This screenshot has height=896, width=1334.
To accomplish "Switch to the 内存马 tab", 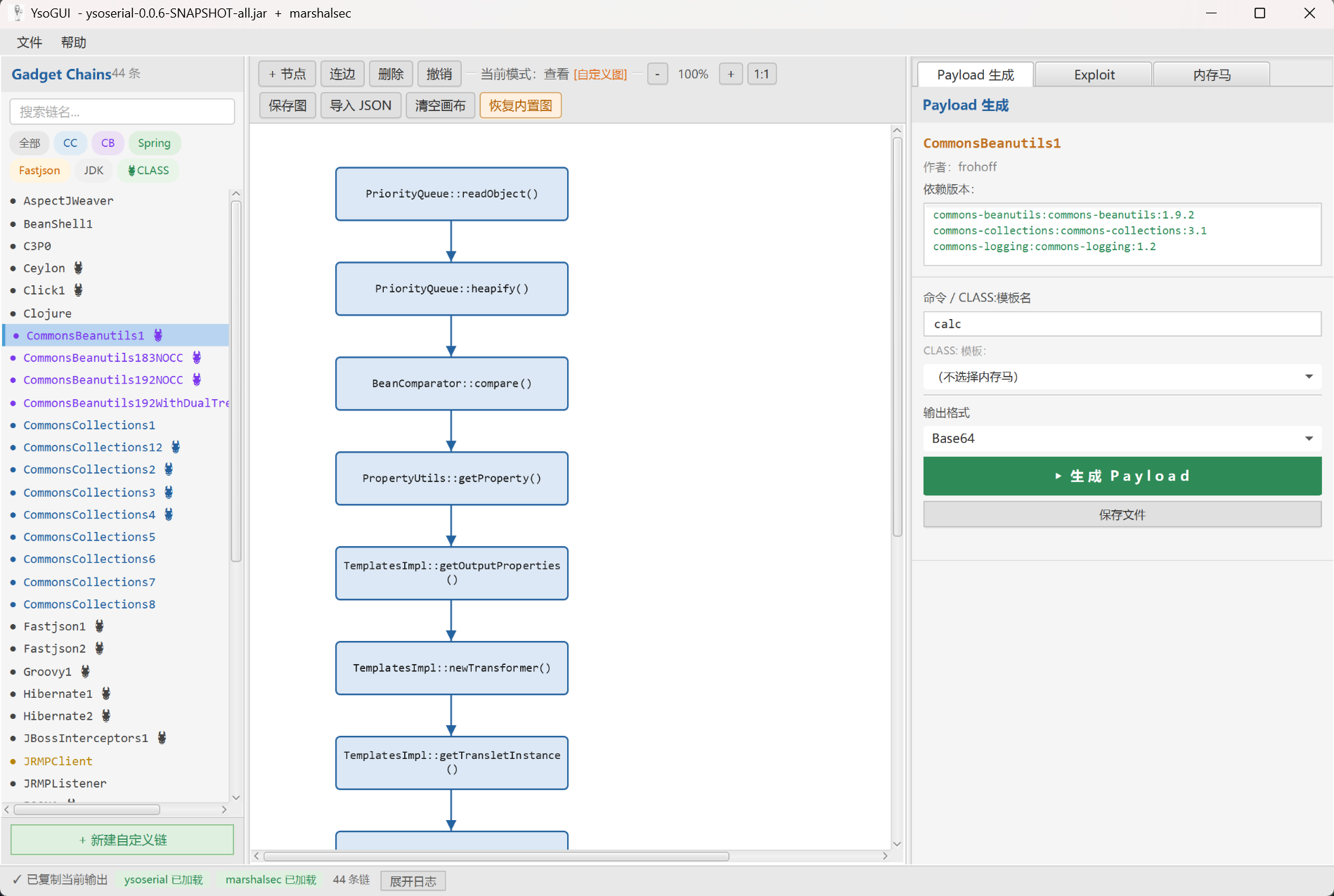I will click(x=1212, y=74).
